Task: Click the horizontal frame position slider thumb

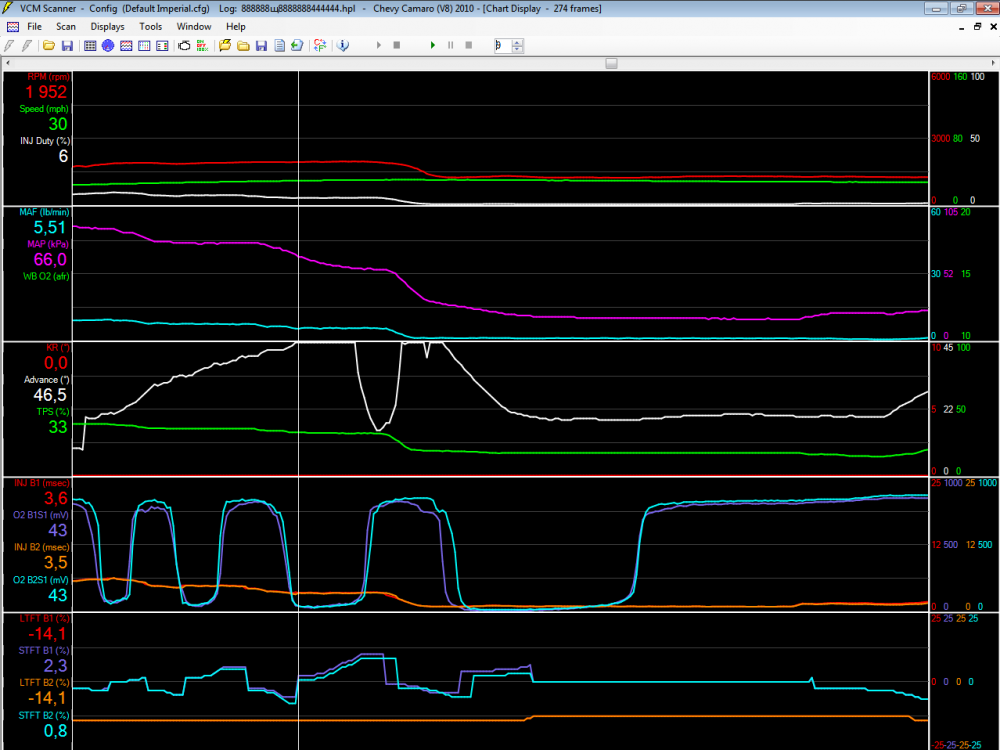Action: click(x=611, y=63)
